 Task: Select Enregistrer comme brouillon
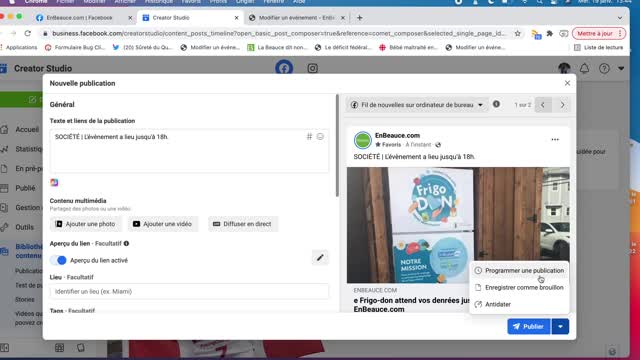click(519, 287)
